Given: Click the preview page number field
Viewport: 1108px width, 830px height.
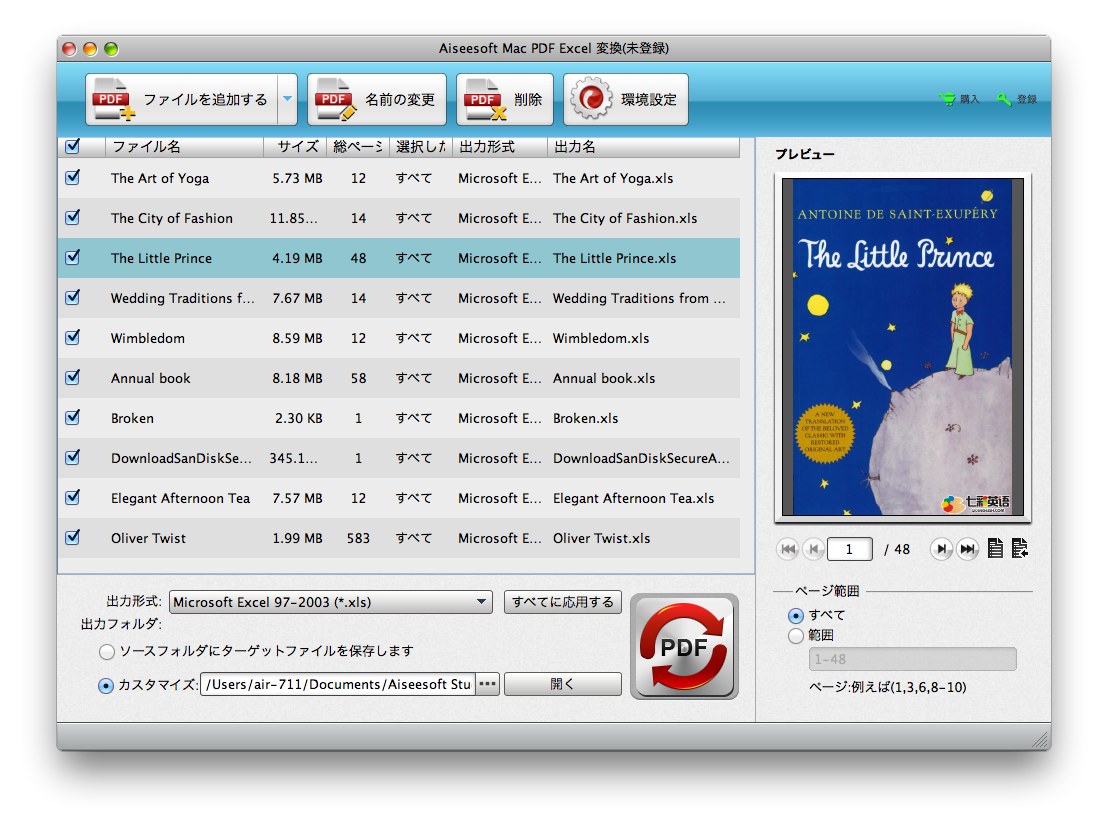Looking at the screenshot, I should click(850, 549).
